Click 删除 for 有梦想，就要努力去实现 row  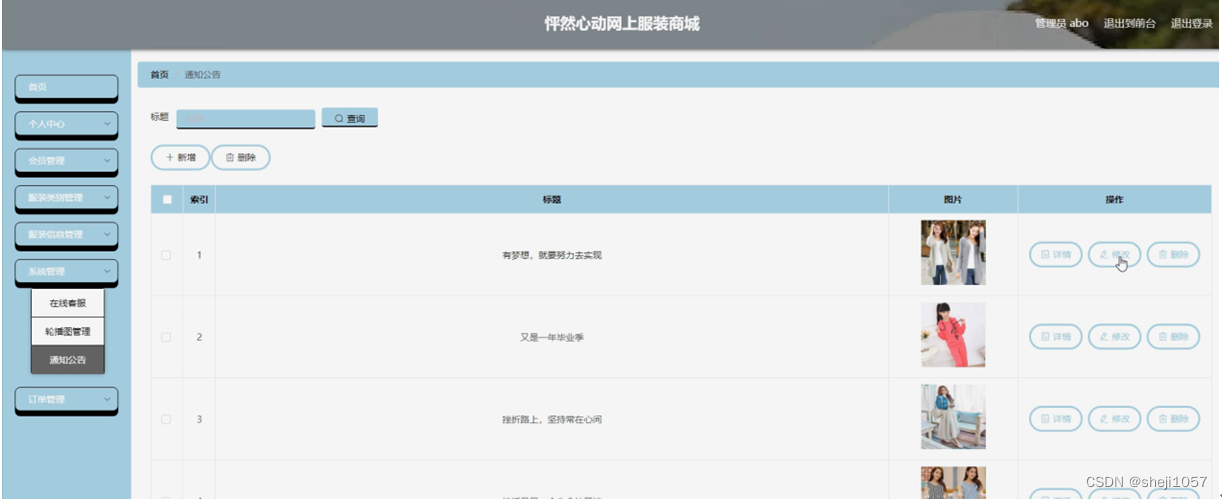[x=1173, y=255]
